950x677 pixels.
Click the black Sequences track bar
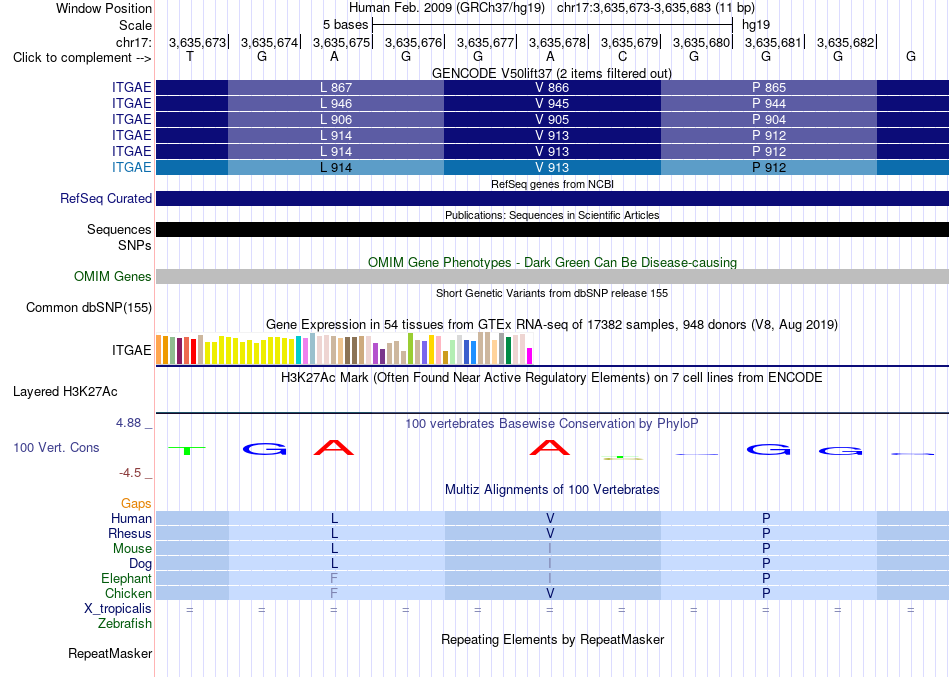pos(552,229)
